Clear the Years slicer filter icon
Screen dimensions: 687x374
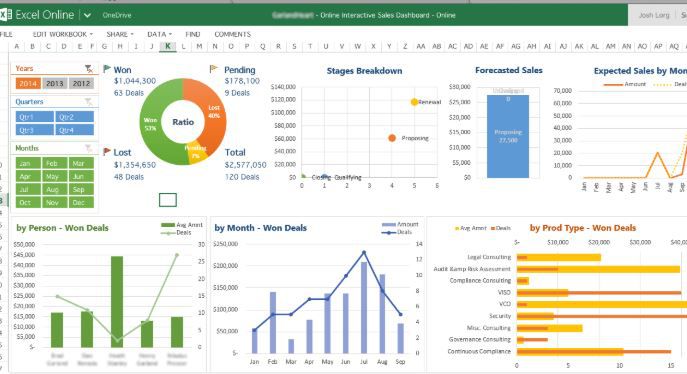89,69
